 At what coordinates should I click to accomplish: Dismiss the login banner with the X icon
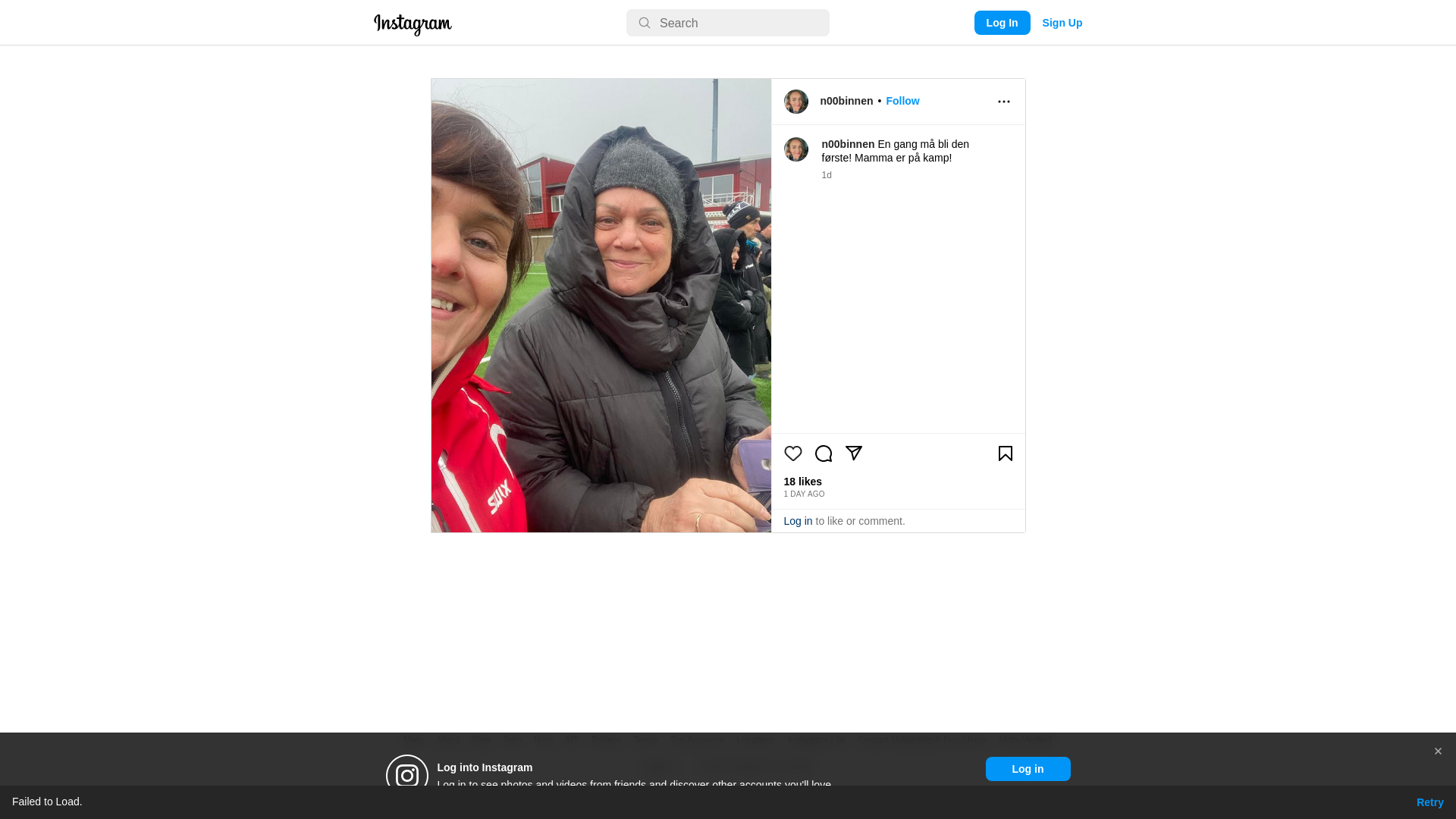point(1438,752)
